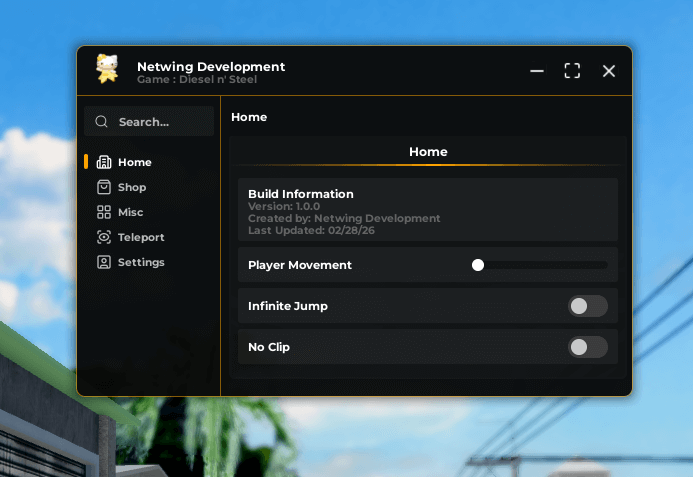Go to the Teleport label in the sidebar

141,237
